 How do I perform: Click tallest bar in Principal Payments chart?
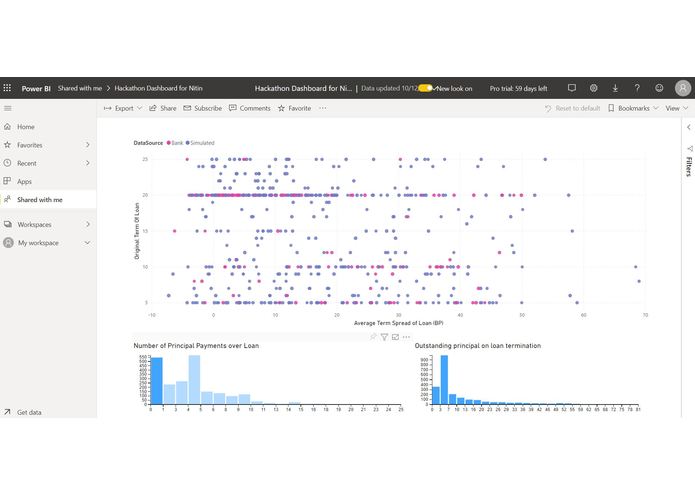(x=194, y=380)
